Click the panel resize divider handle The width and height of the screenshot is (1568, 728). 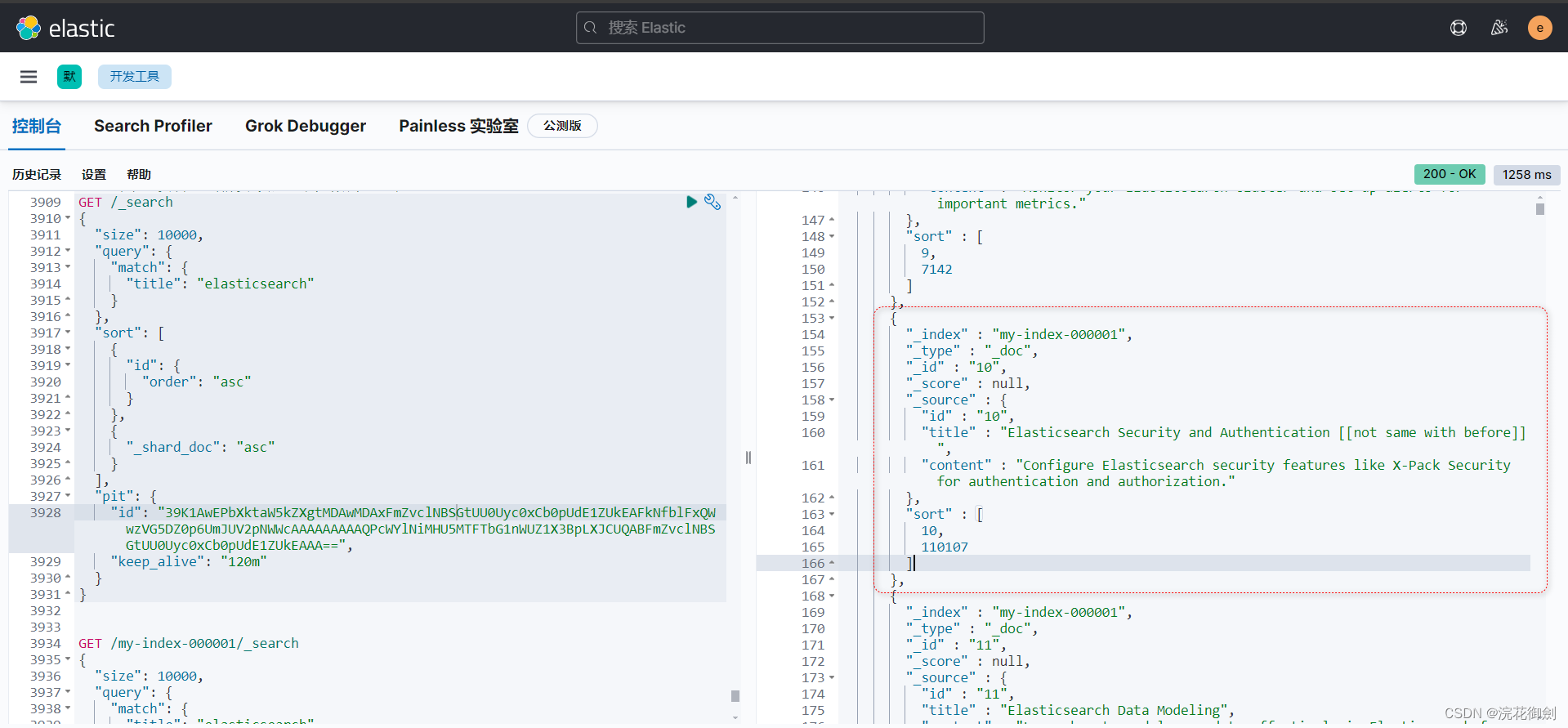748,458
